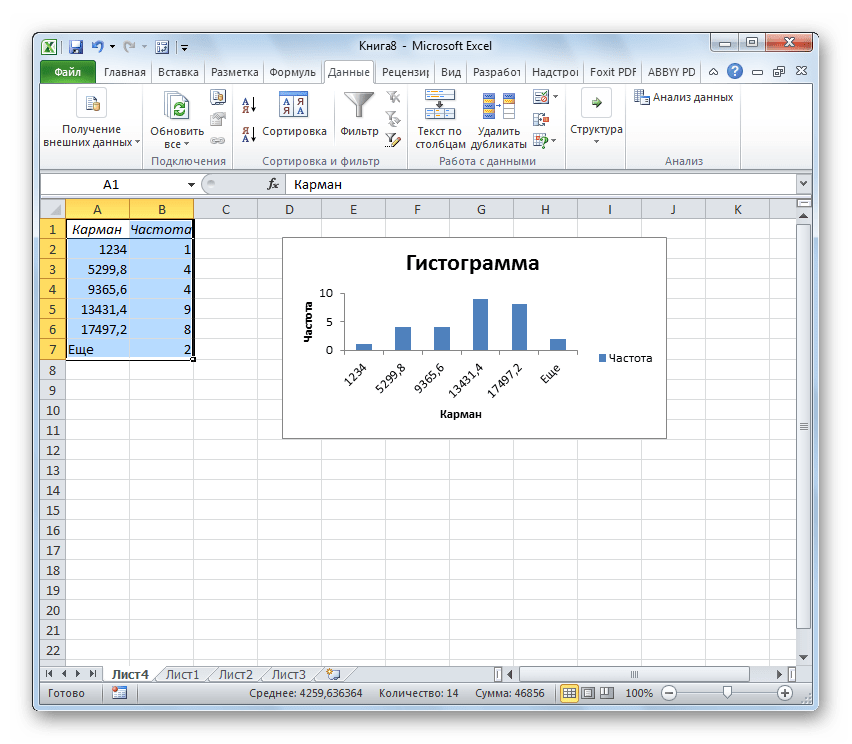
Task: Open Excel Help question mark icon
Action: pos(735,72)
